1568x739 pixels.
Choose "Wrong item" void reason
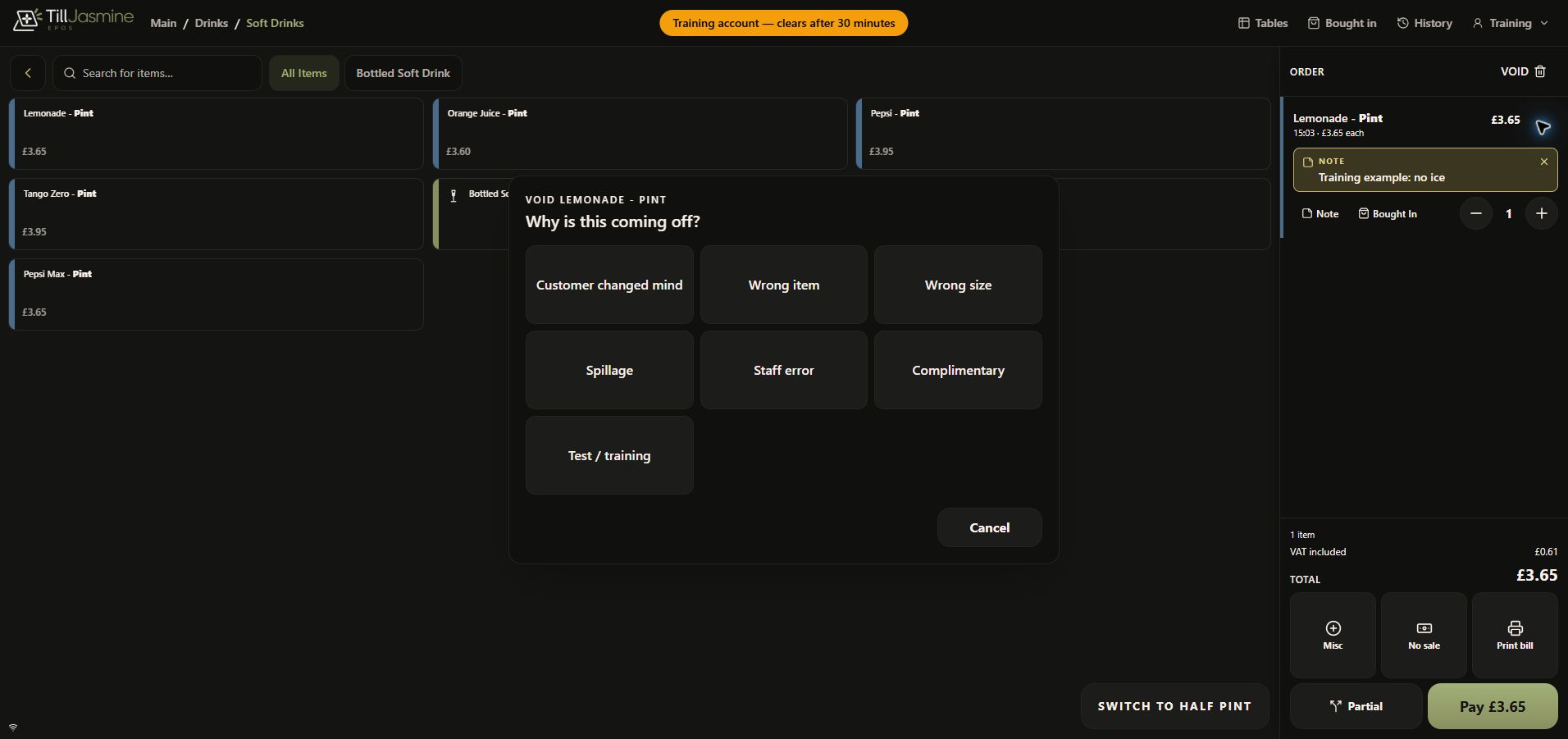click(x=784, y=285)
